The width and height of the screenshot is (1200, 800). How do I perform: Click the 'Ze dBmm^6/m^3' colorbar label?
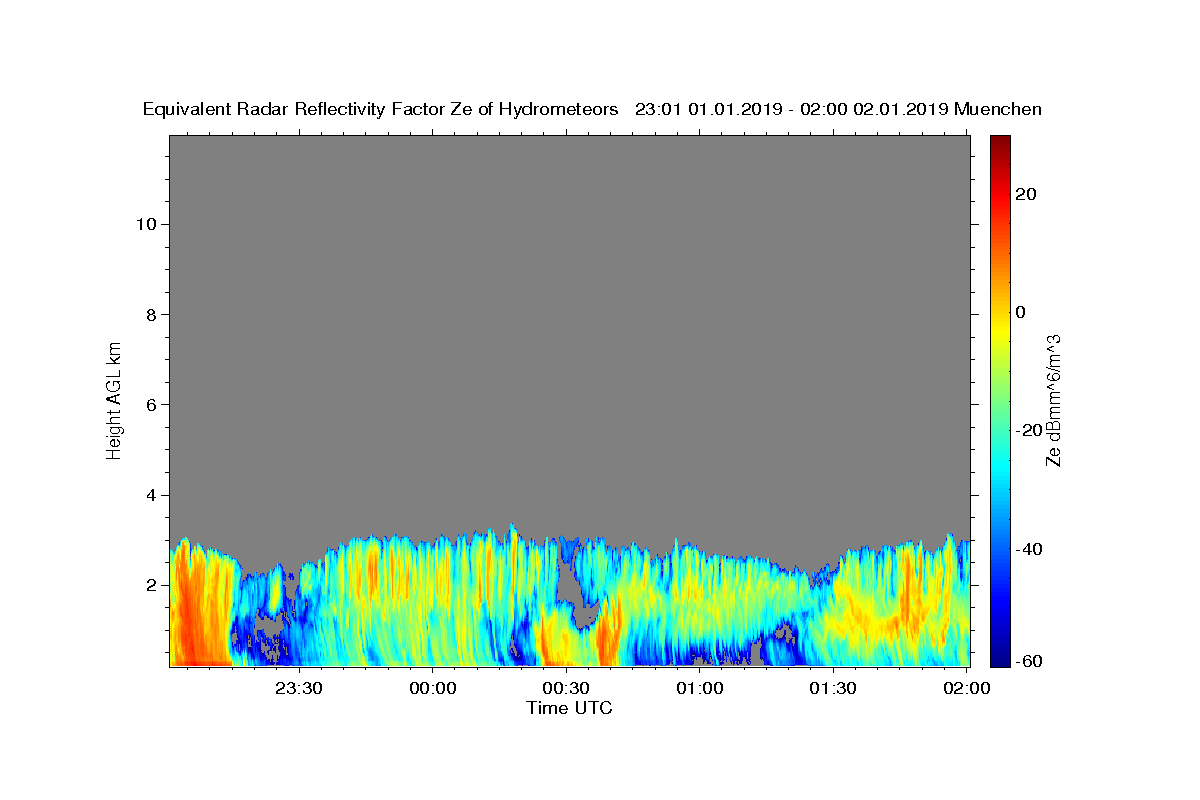pyautogui.click(x=1052, y=400)
